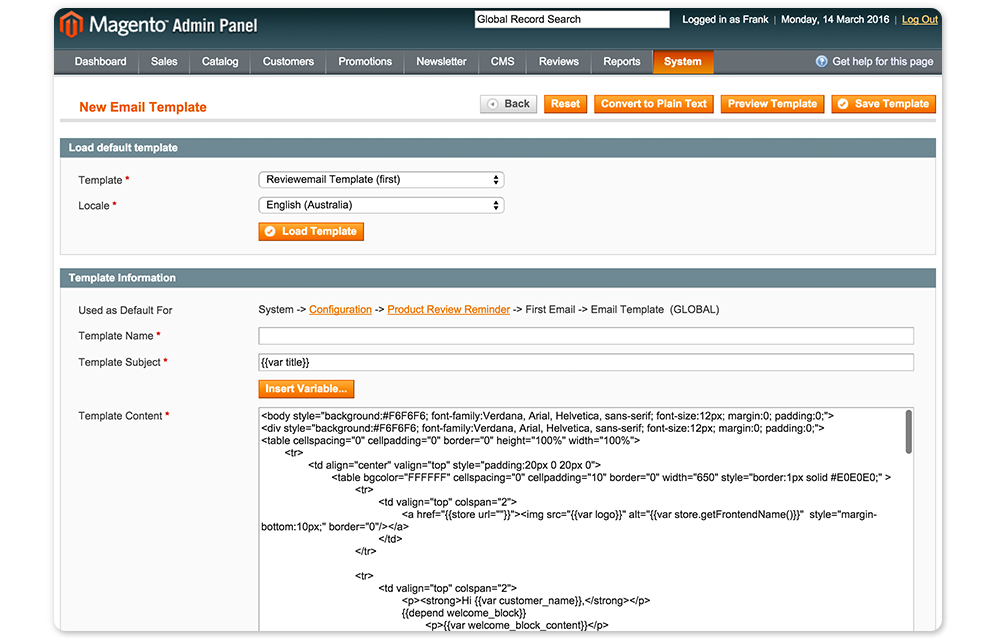Screen dimensions: 1000x639
Task: Click Convert to Plain Text
Action: click(x=654, y=104)
